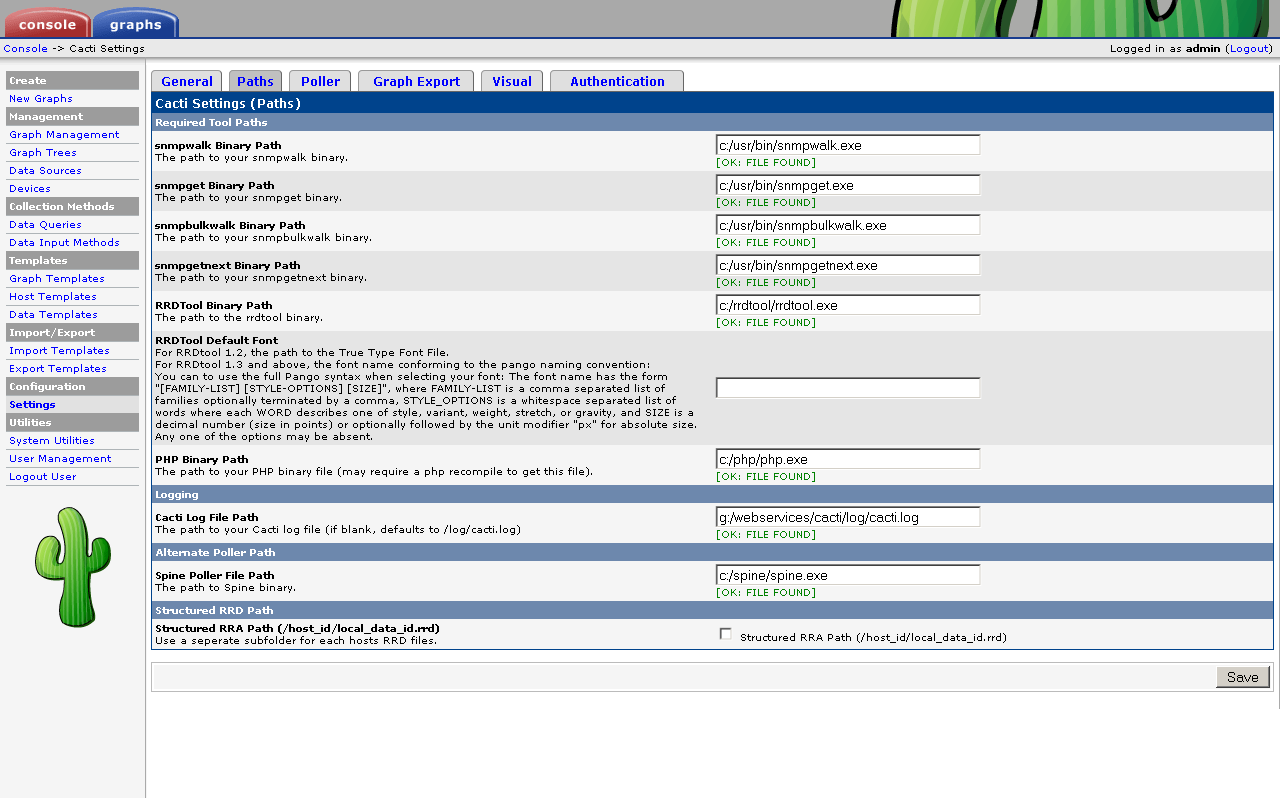
Task: Click the Save button
Action: click(x=1243, y=677)
